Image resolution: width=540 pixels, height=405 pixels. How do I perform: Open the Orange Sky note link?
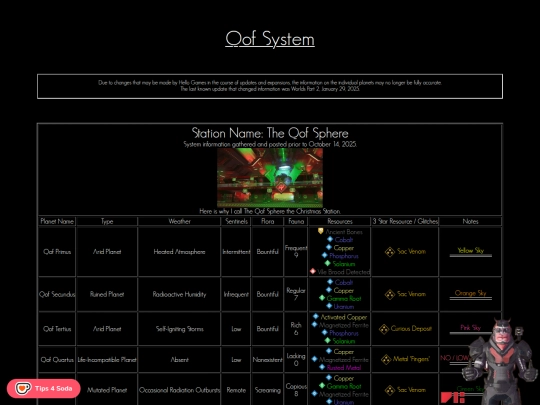470,293
